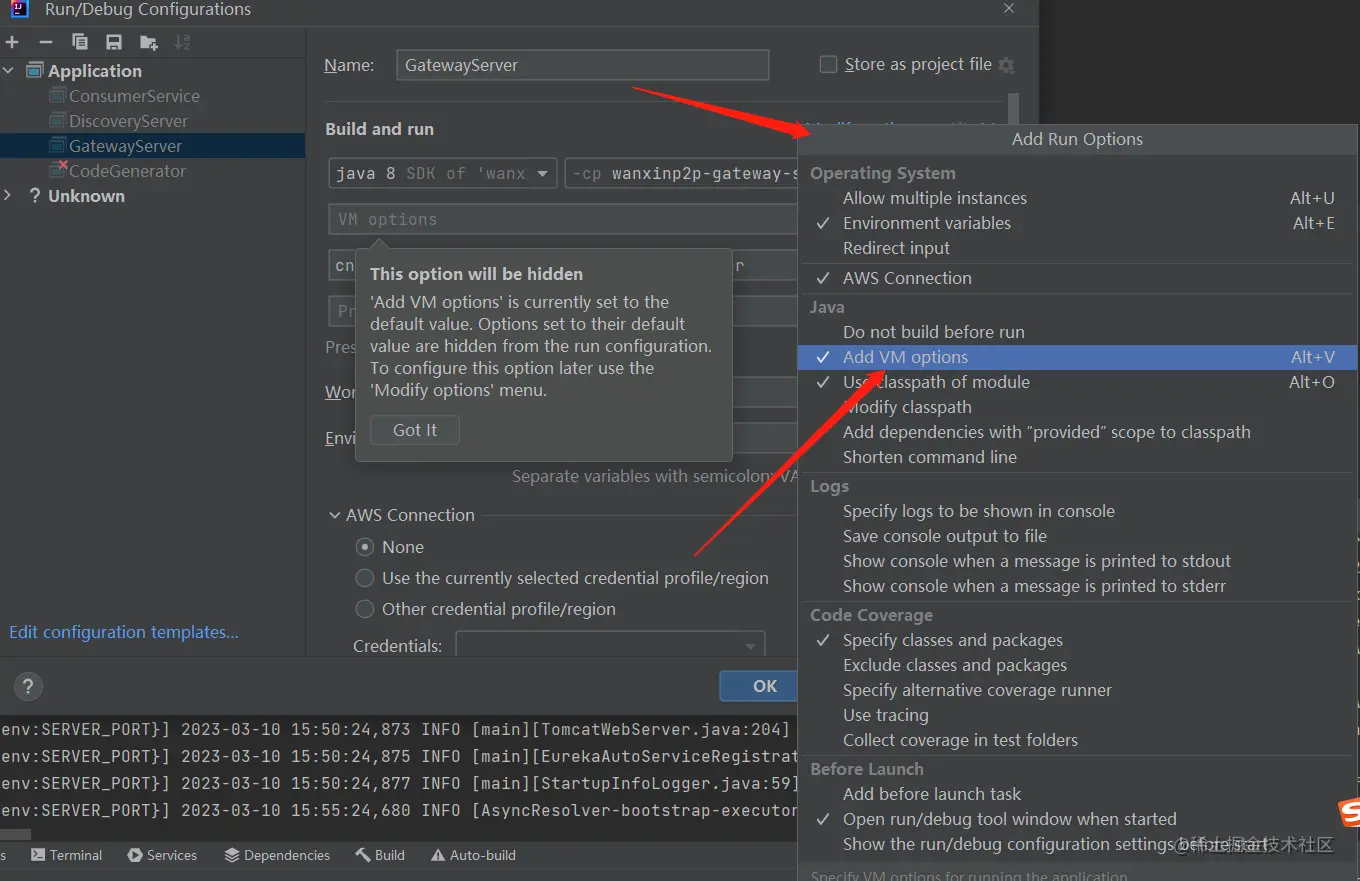Dismiss the tooltip with Got It
Image resolution: width=1360 pixels, height=881 pixels.
click(x=415, y=430)
